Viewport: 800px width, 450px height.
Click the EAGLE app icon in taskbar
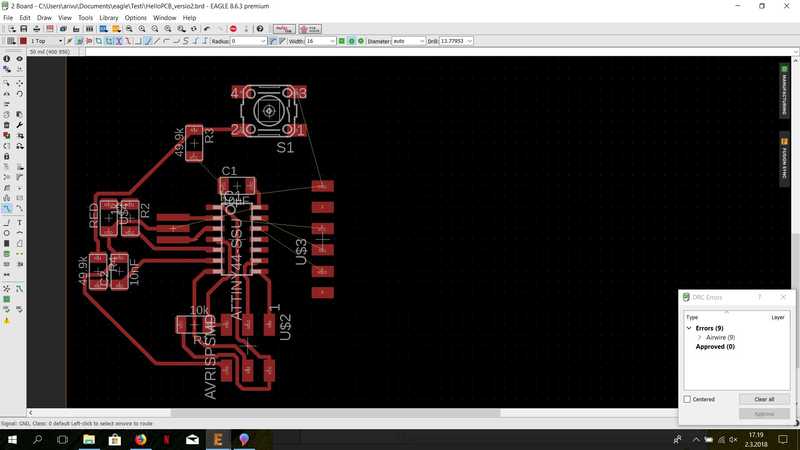(x=218, y=440)
